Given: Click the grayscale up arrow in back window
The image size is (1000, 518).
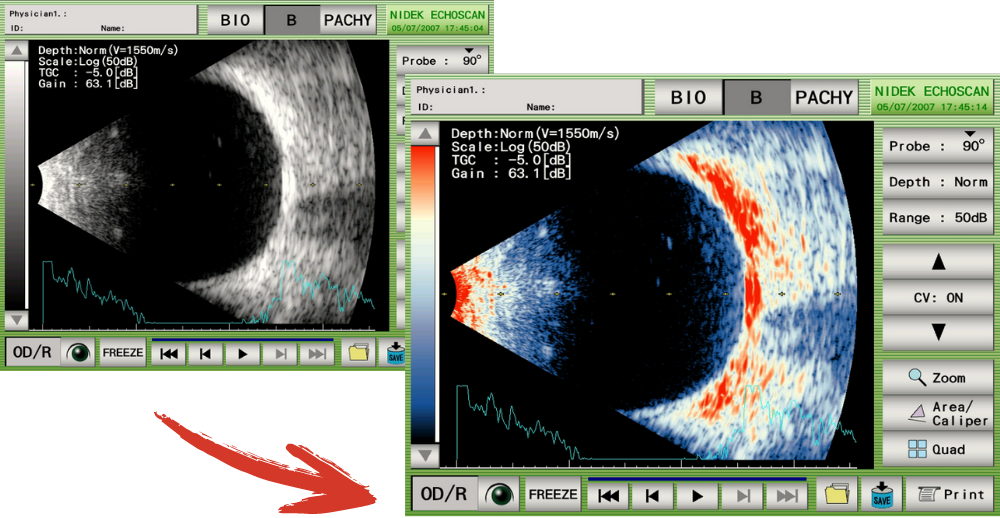Looking at the screenshot, I should [x=17, y=50].
